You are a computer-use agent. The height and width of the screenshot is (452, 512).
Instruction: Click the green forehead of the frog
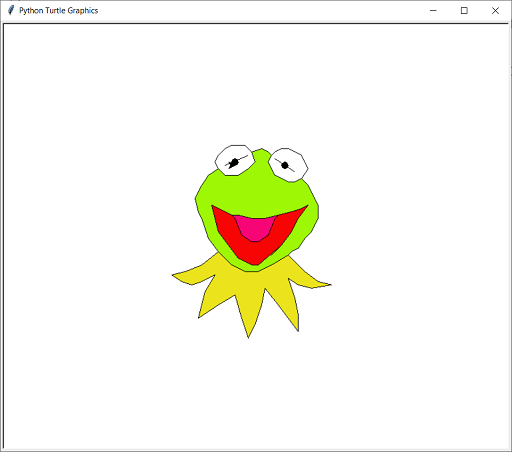click(x=257, y=188)
